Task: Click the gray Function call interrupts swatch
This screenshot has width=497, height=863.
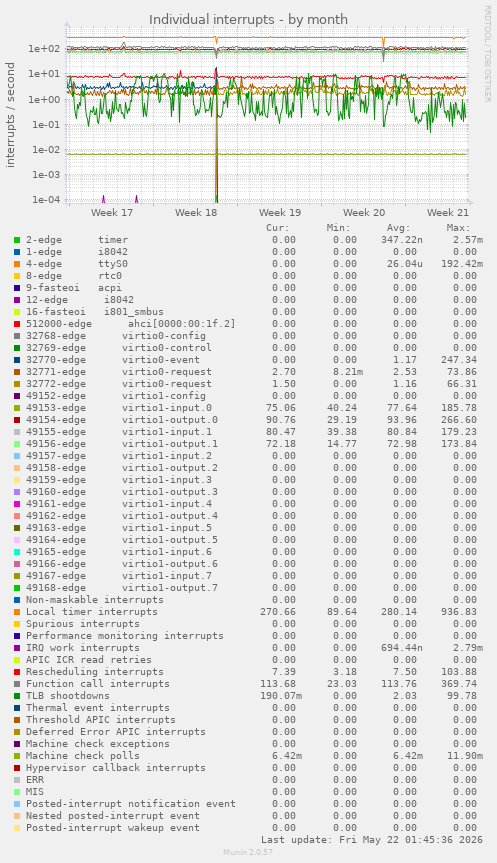Action: click(x=17, y=684)
